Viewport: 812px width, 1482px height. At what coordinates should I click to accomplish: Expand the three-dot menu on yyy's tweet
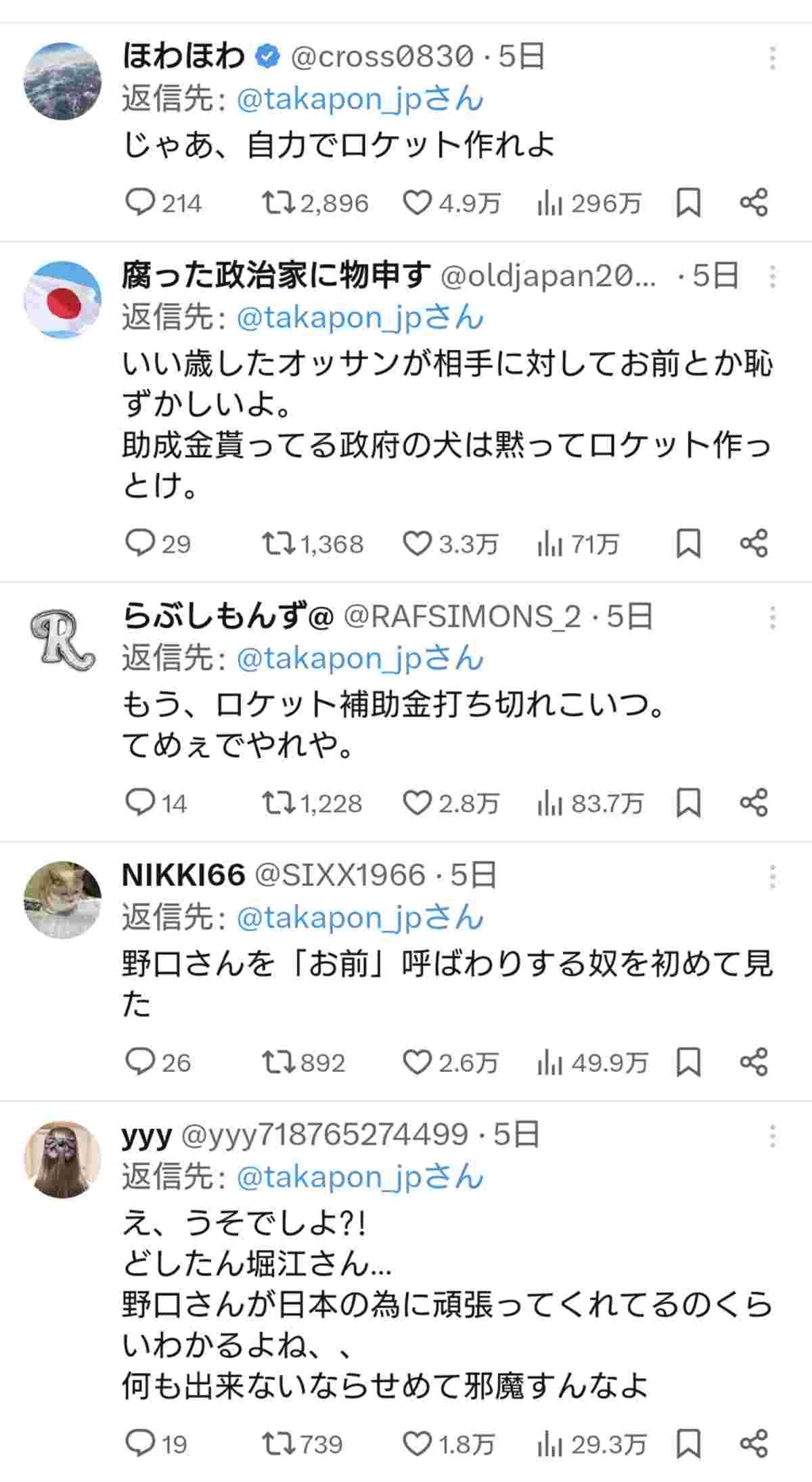772,1136
